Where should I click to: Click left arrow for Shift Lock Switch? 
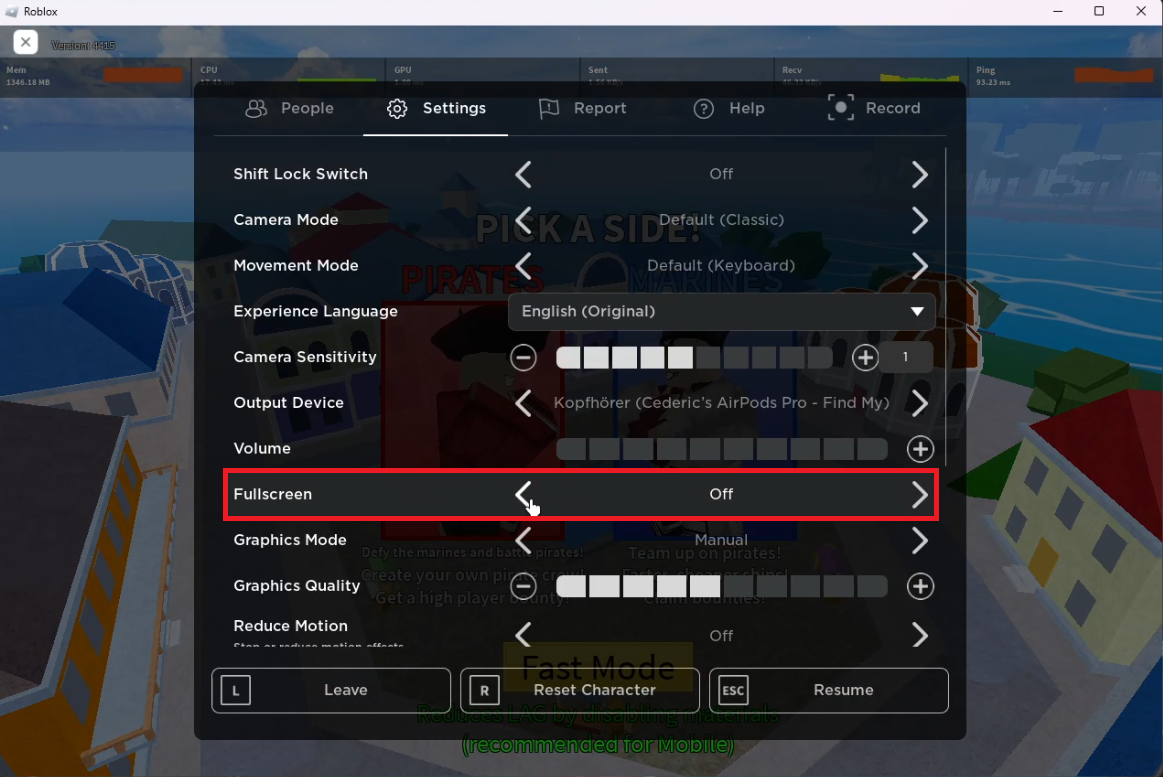[x=523, y=175]
